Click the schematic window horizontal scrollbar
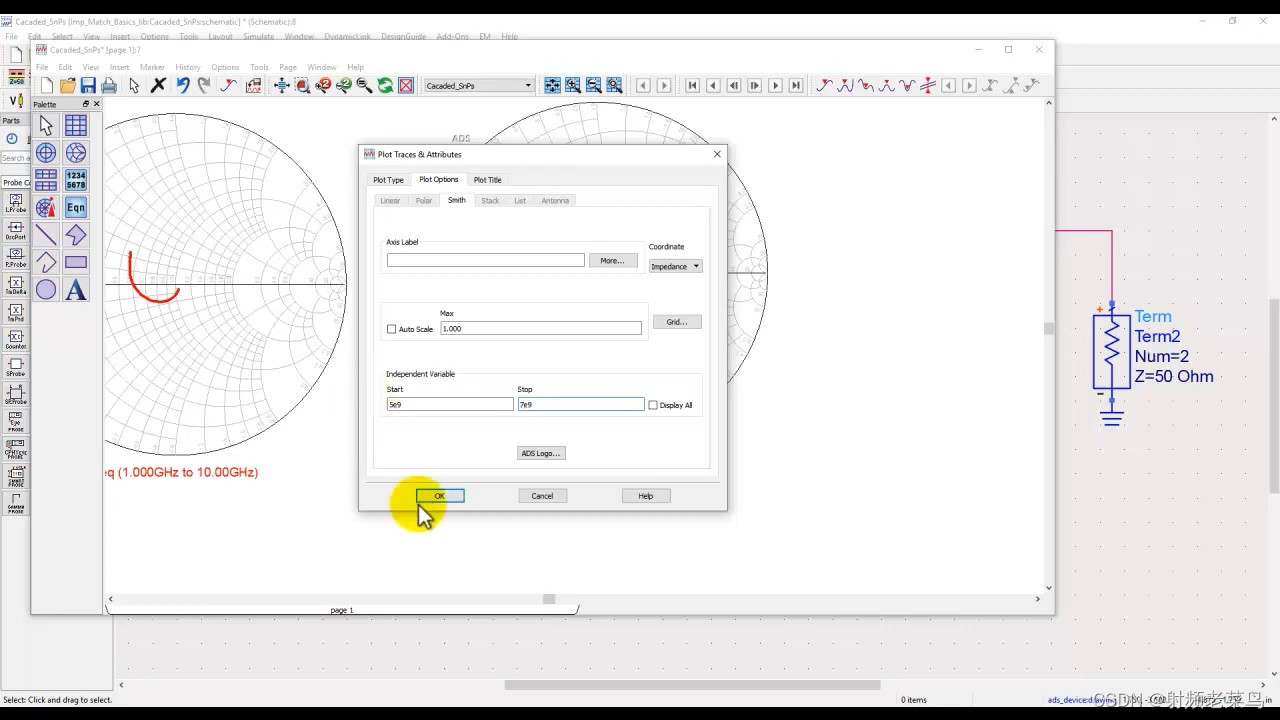Image resolution: width=1280 pixels, height=720 pixels. 692,685
